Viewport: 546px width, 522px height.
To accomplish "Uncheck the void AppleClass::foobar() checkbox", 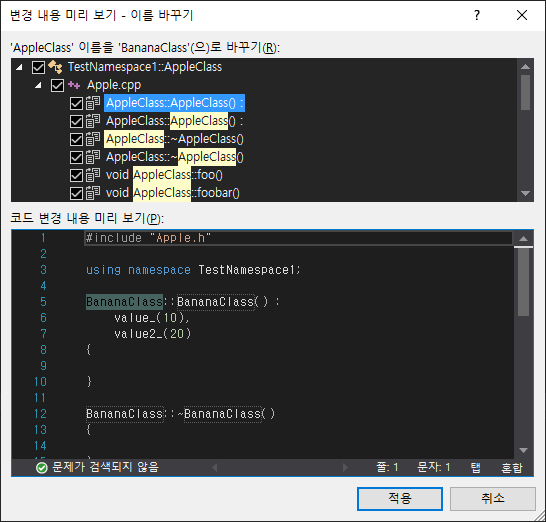I will (76, 193).
